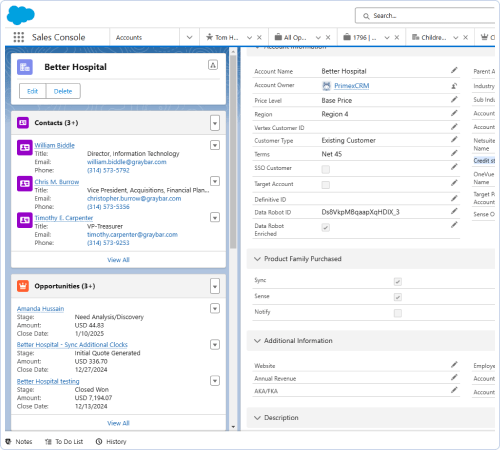Switch to the Childre... tab
The image size is (500, 450).
tap(429, 37)
